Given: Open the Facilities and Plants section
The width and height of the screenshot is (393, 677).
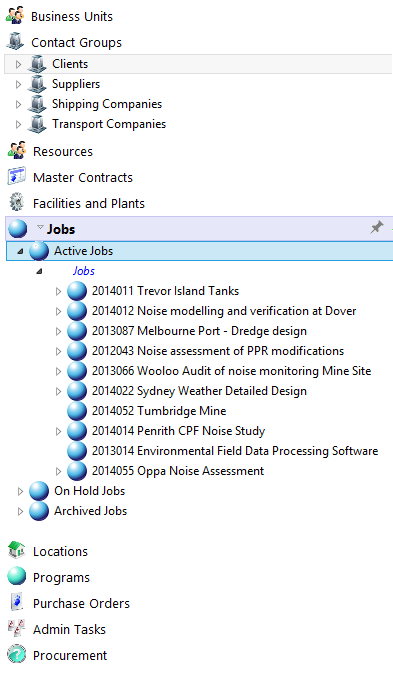Looking at the screenshot, I should (x=89, y=203).
